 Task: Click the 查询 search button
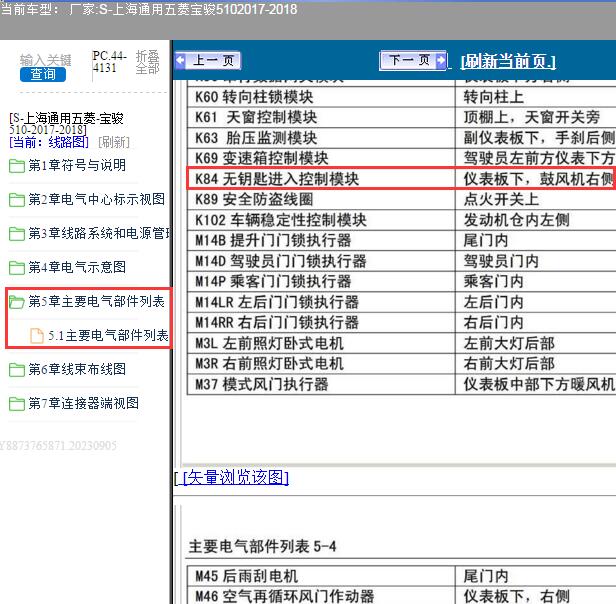coord(43,74)
